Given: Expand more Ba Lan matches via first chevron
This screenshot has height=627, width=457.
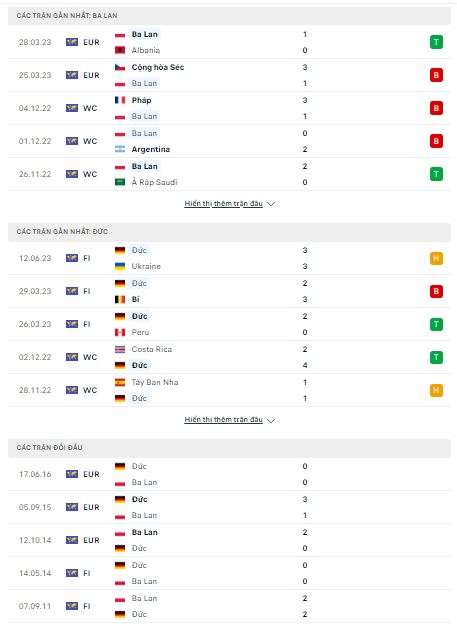Looking at the screenshot, I should click(271, 204).
